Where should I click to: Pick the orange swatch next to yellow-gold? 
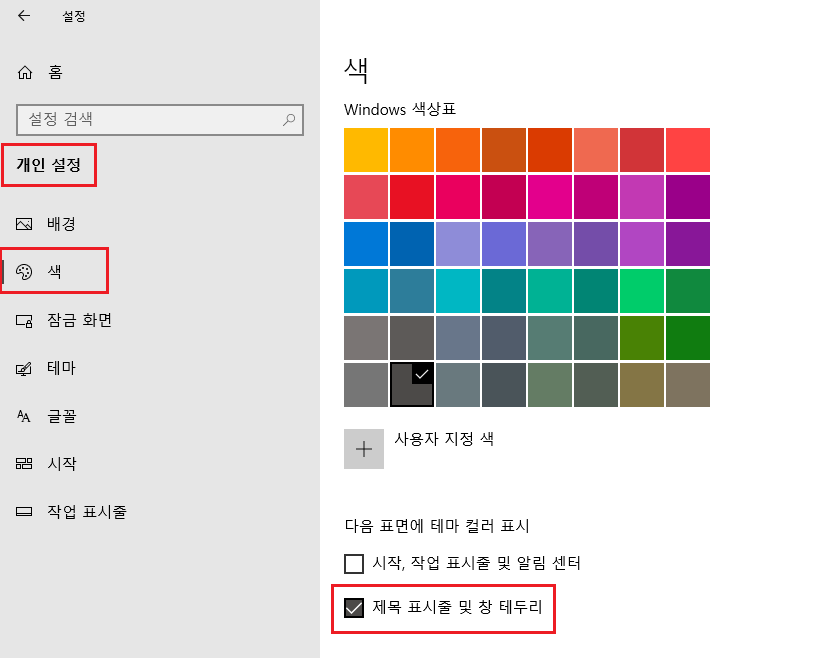click(x=412, y=150)
